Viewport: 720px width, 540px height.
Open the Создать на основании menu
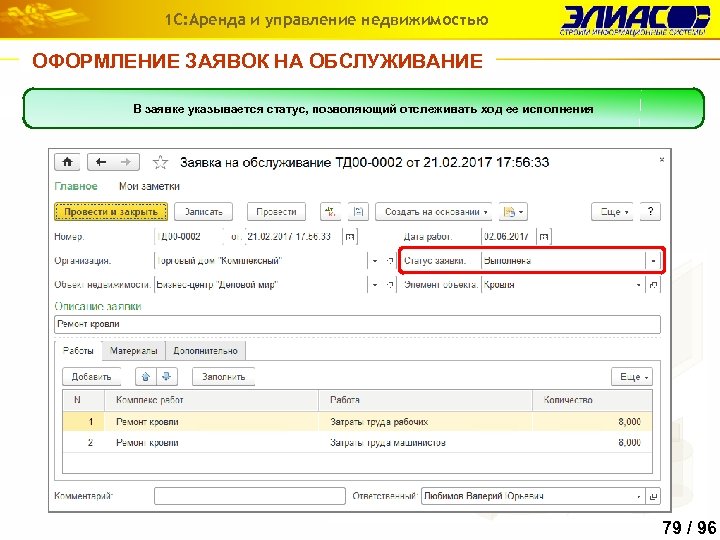[433, 212]
